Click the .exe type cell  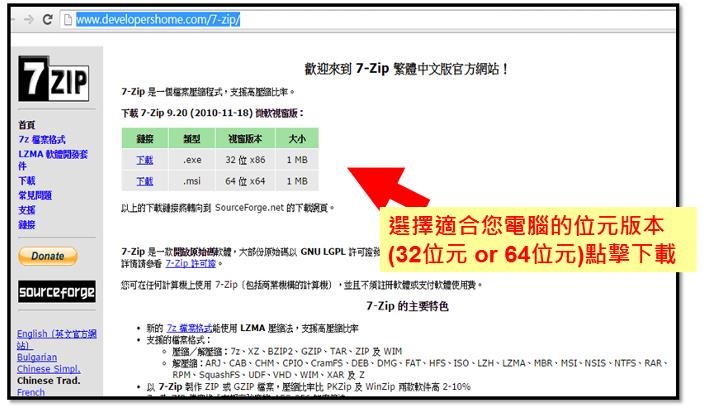tap(192, 160)
